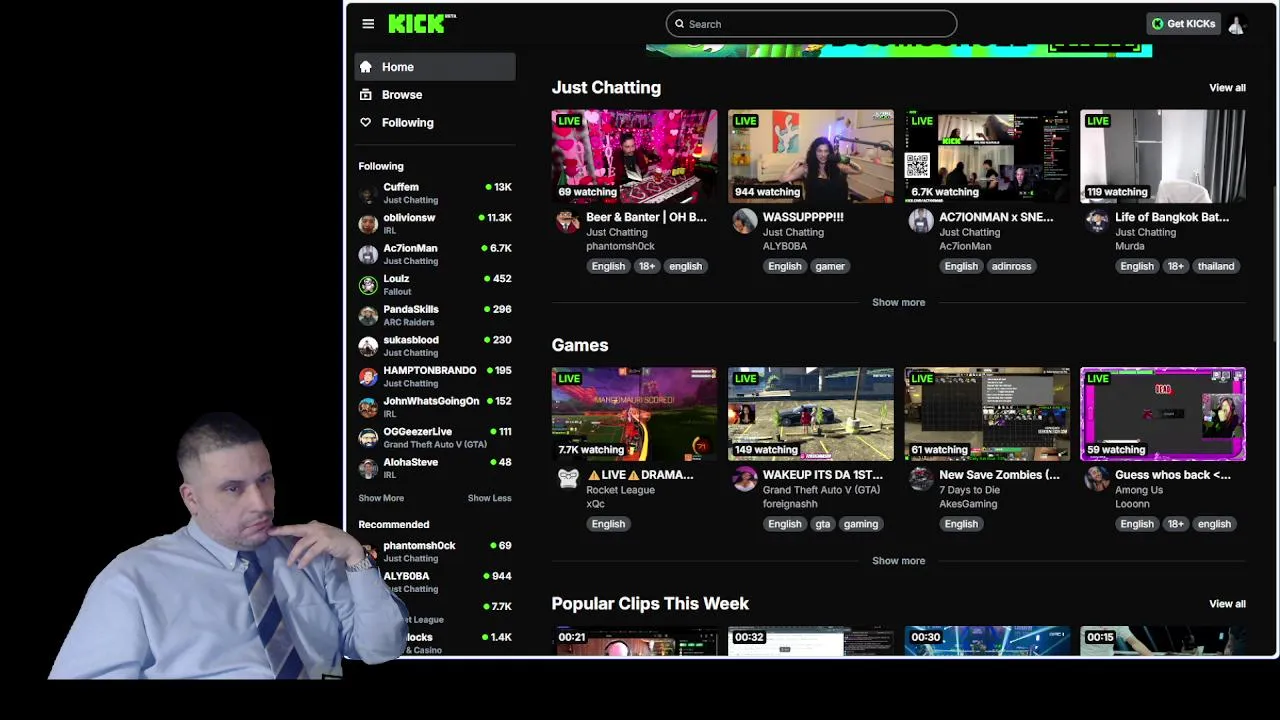The width and height of the screenshot is (1280, 720).
Task: Open WAKEUP ITS DA 1ST GTA thumbnail
Action: click(810, 414)
